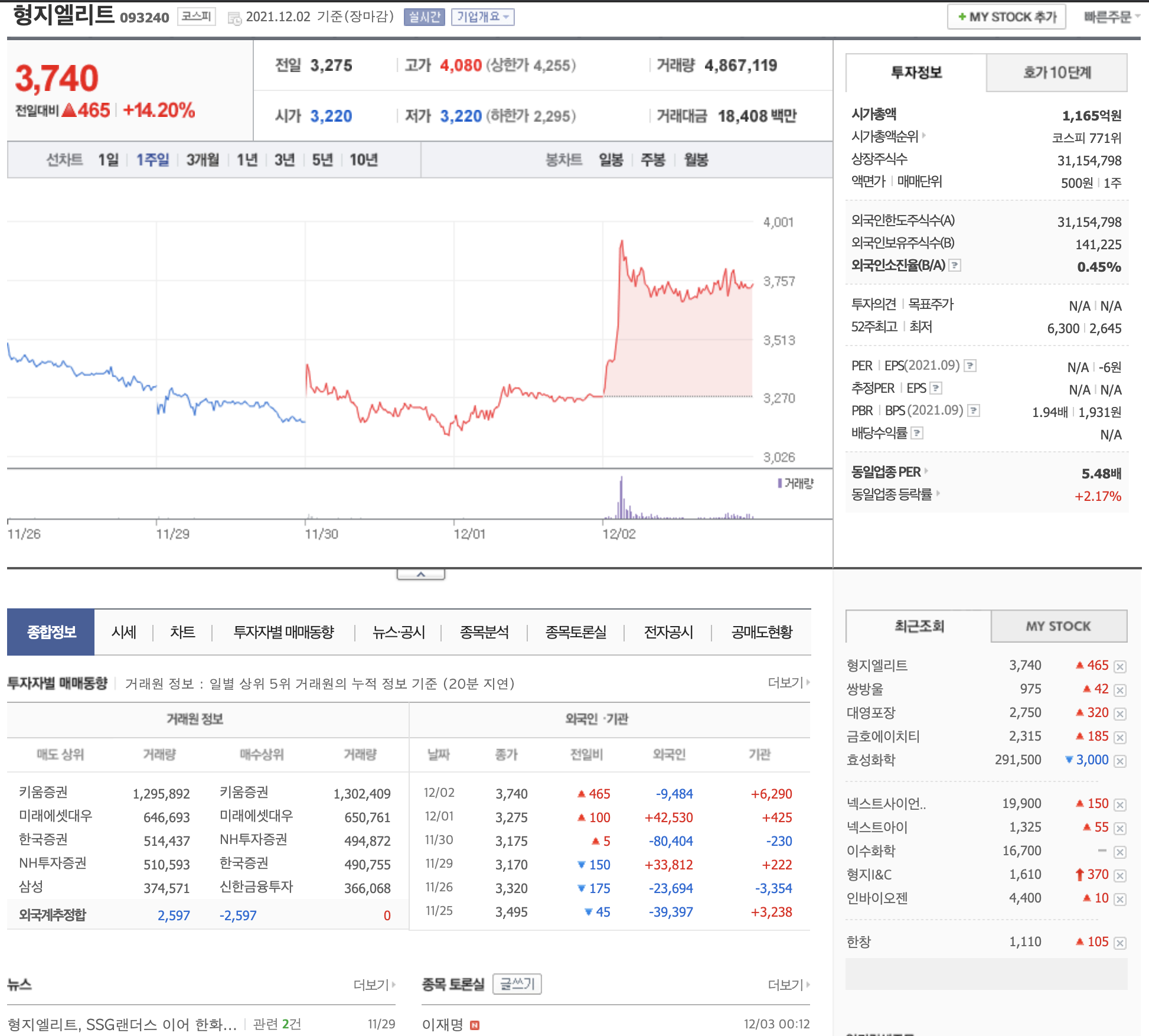Screen dimensions: 1149x1036
Task: Collapse chart panel with up-arrow handle
Action: 420,574
